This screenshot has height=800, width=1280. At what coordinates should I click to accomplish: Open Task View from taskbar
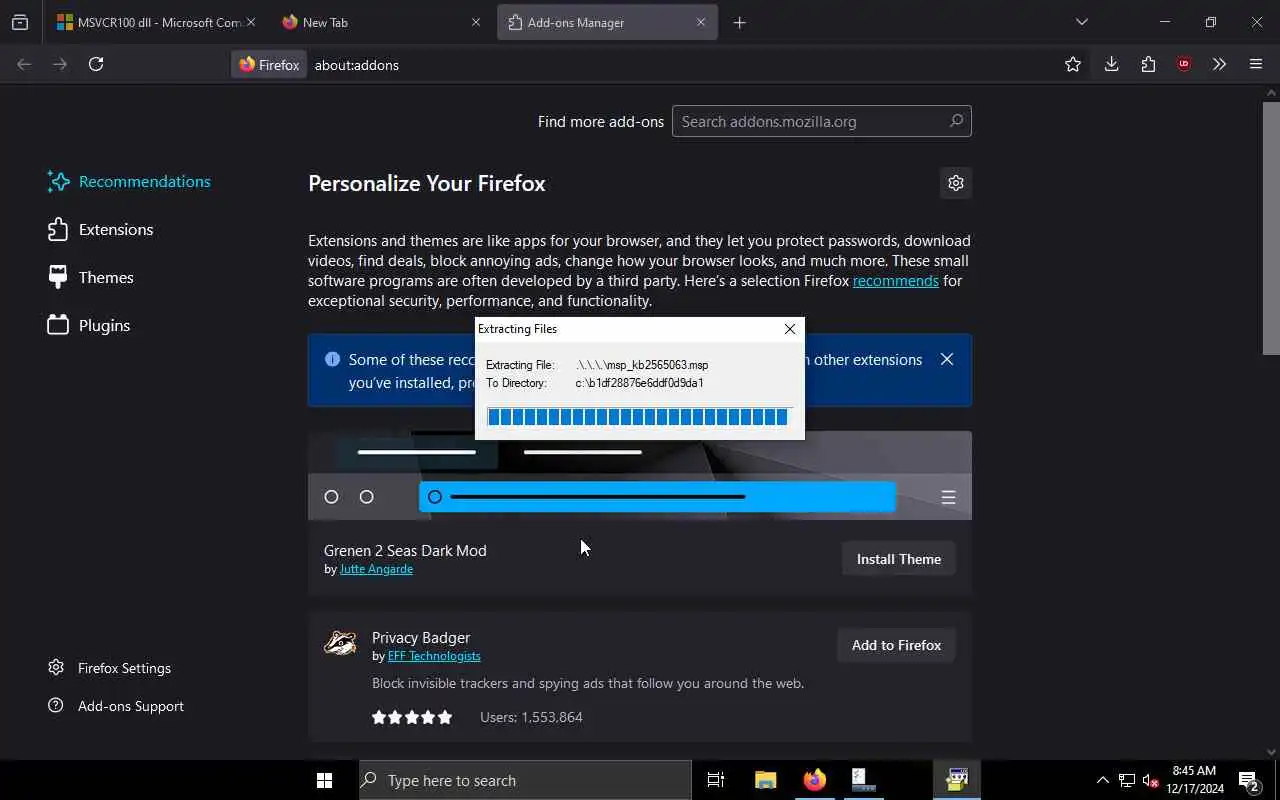[x=716, y=780]
